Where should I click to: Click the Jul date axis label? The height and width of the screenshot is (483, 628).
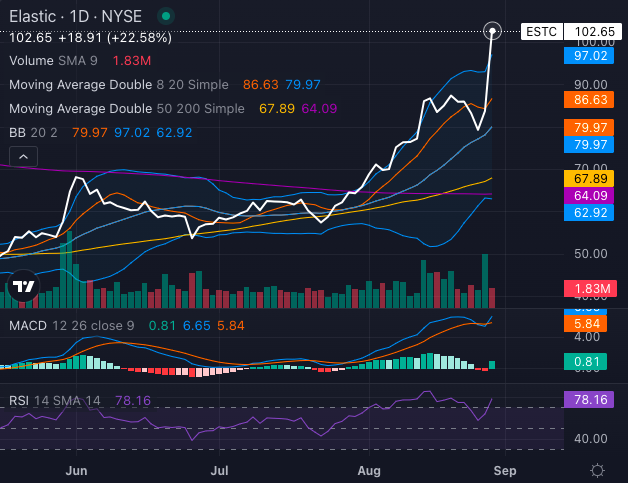[219, 471]
